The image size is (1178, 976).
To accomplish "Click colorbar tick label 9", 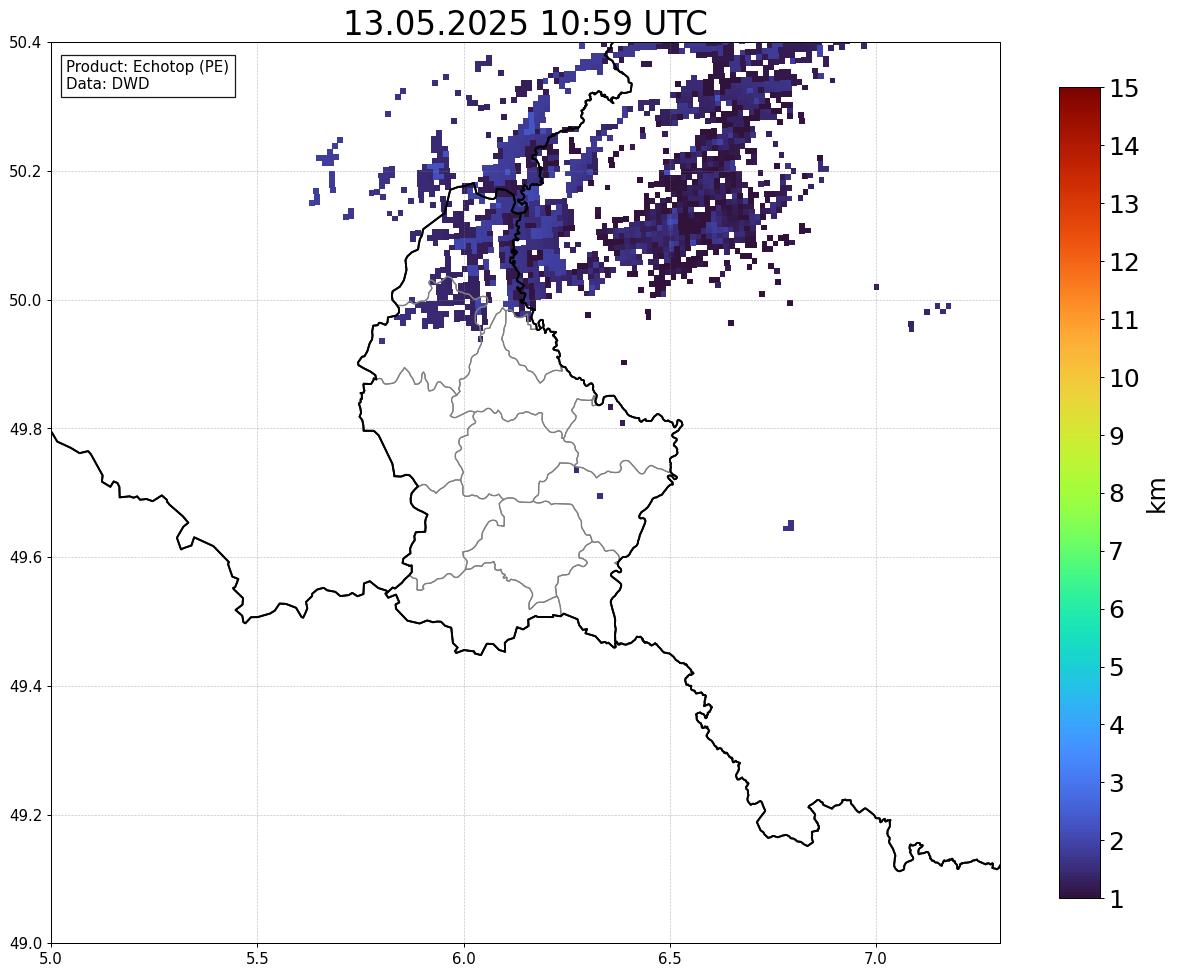I will click(x=1117, y=436).
